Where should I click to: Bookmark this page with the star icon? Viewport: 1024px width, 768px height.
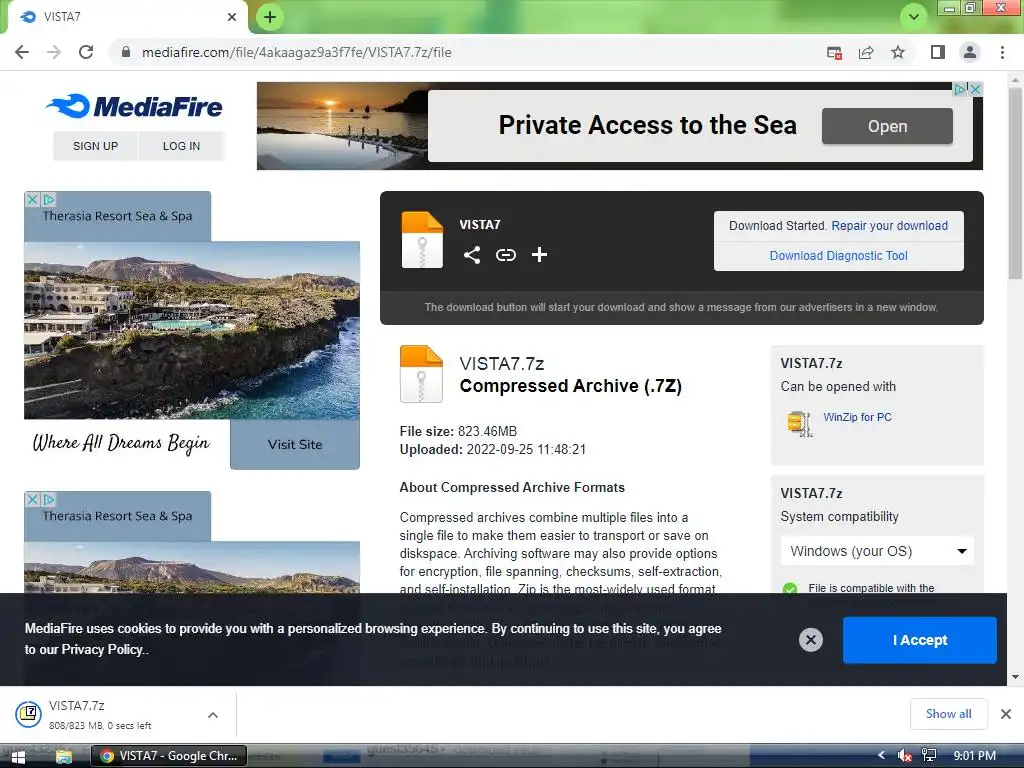(x=898, y=52)
